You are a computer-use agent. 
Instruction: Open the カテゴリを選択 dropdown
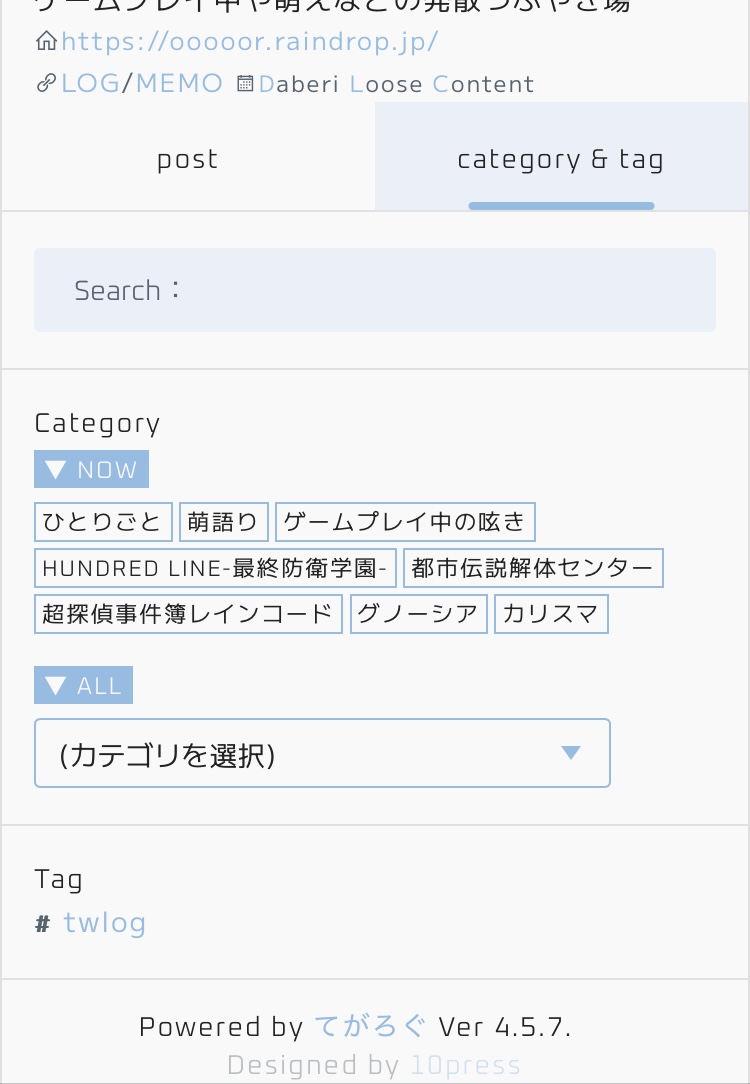tap(322, 753)
